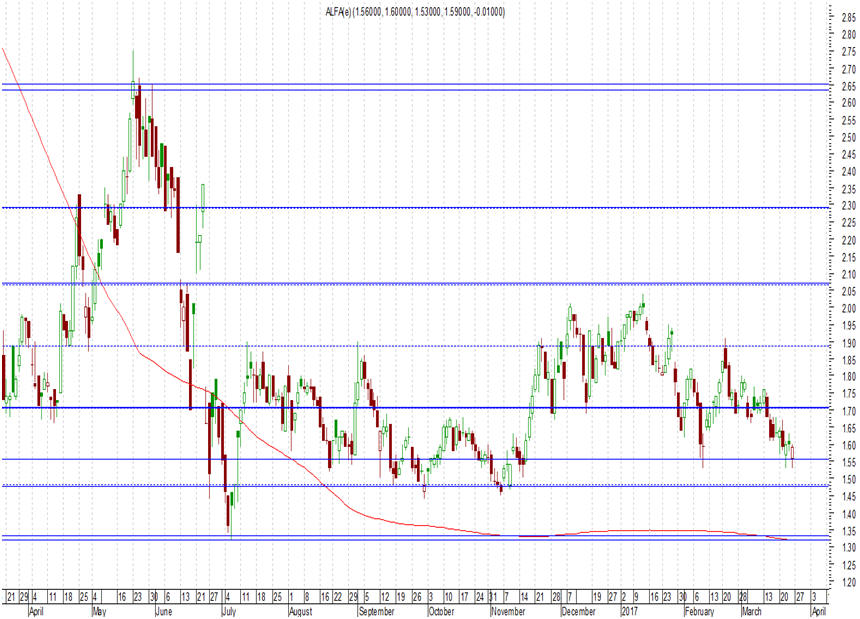Select the 2.65 price axis label

tap(848, 86)
